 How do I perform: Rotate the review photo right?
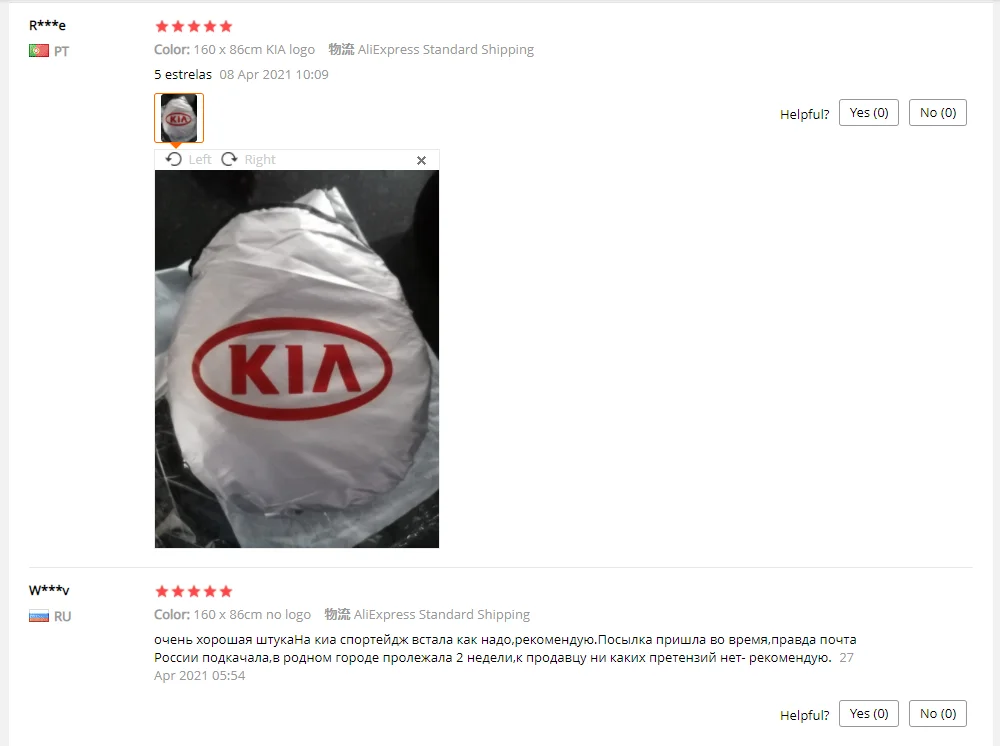pos(248,159)
